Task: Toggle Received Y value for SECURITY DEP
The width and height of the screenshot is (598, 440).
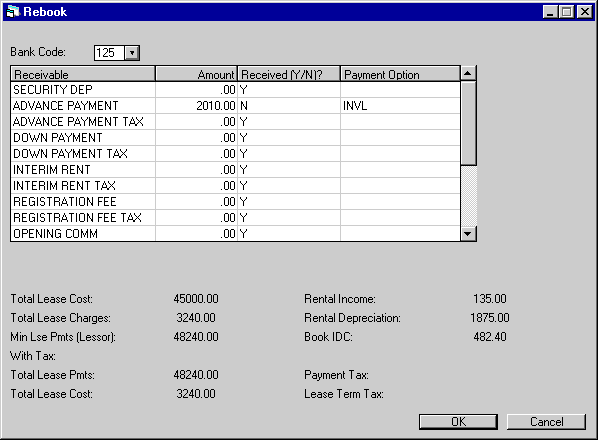Action: click(x=289, y=90)
